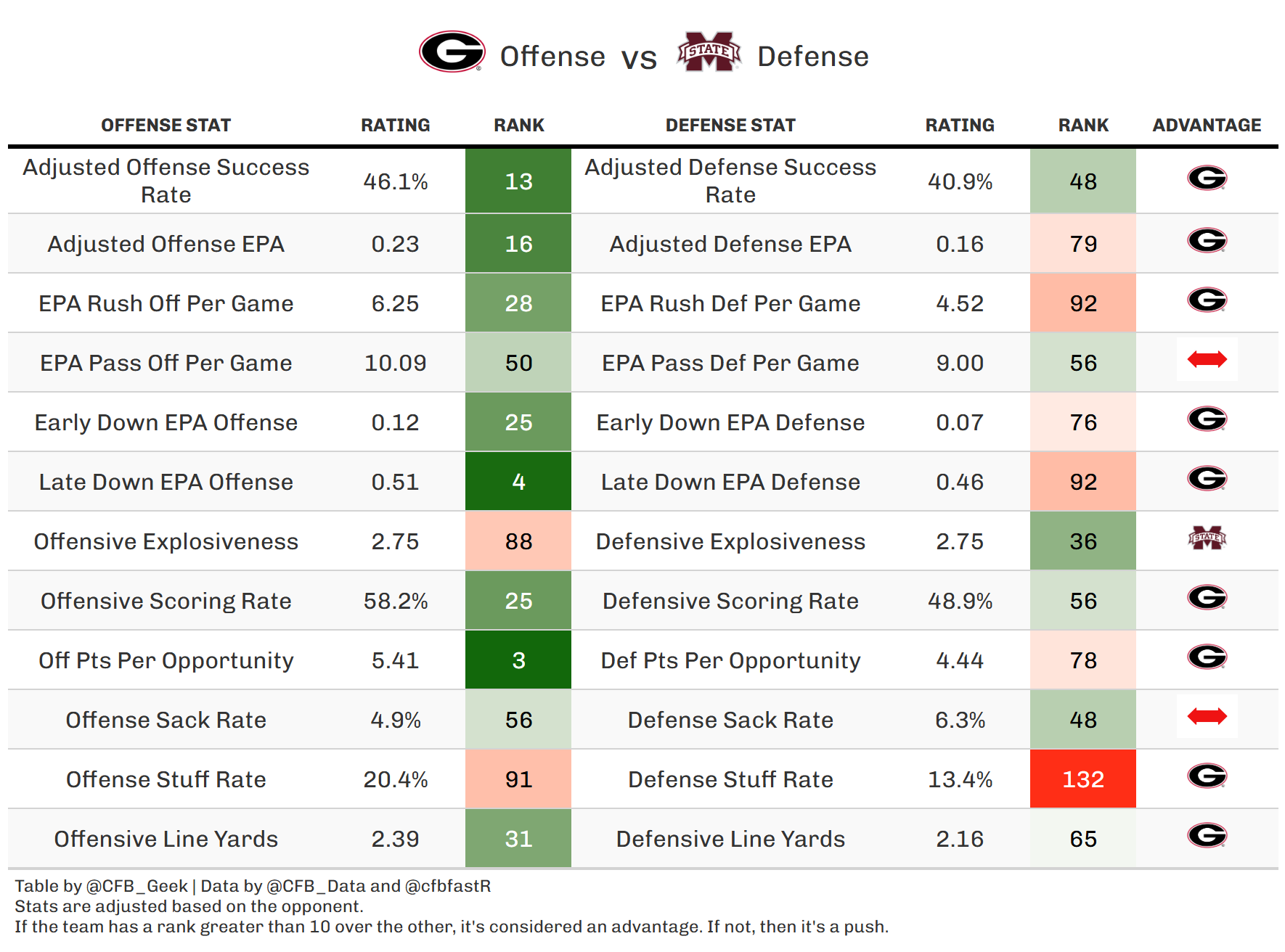Click the ADVANTAGE column header
This screenshot has height=952, width=1285.
pos(1207,126)
